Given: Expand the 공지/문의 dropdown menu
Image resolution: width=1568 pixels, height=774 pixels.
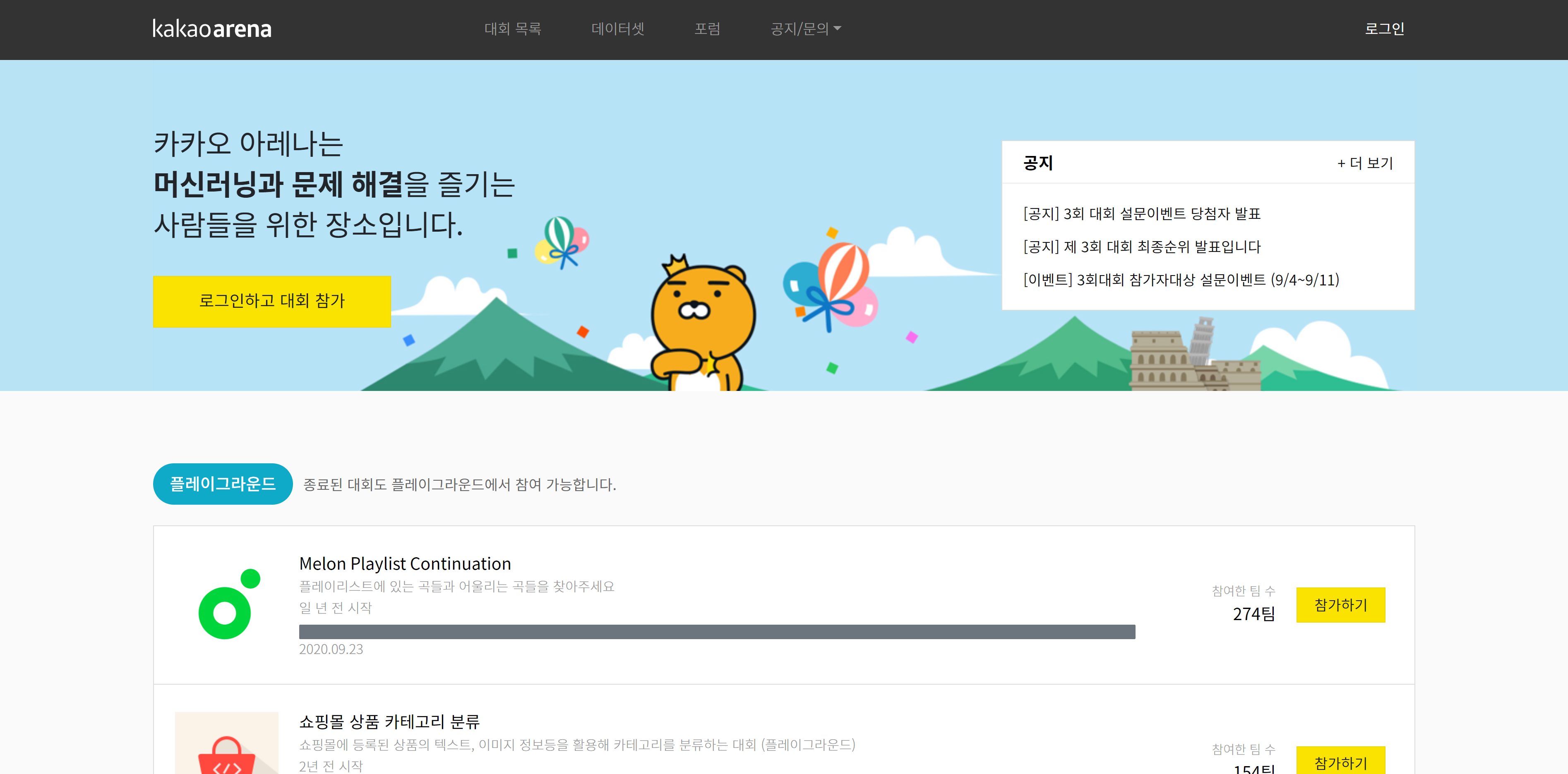Looking at the screenshot, I should (805, 29).
